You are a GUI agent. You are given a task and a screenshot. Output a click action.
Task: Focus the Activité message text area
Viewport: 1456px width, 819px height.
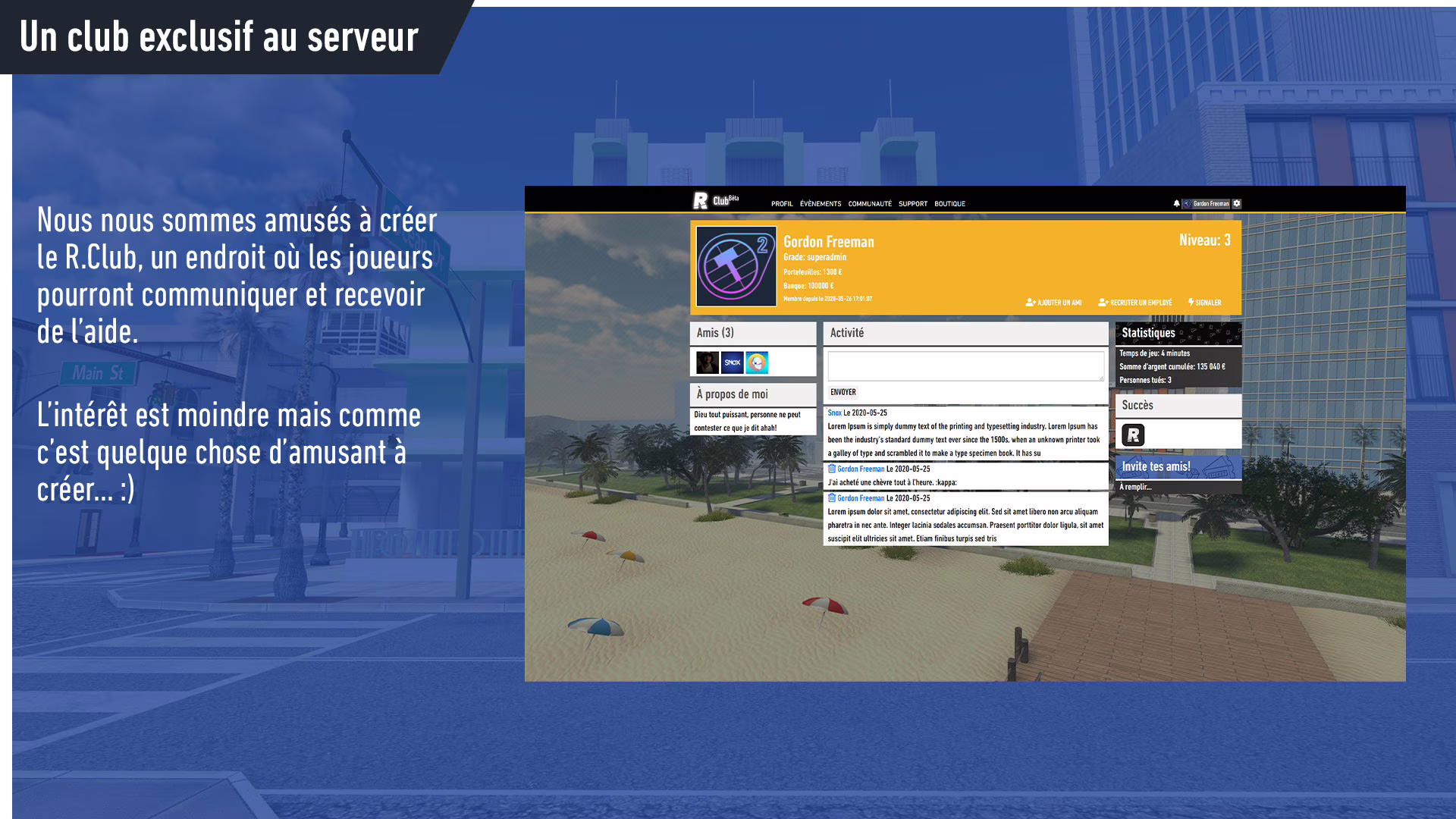965,366
